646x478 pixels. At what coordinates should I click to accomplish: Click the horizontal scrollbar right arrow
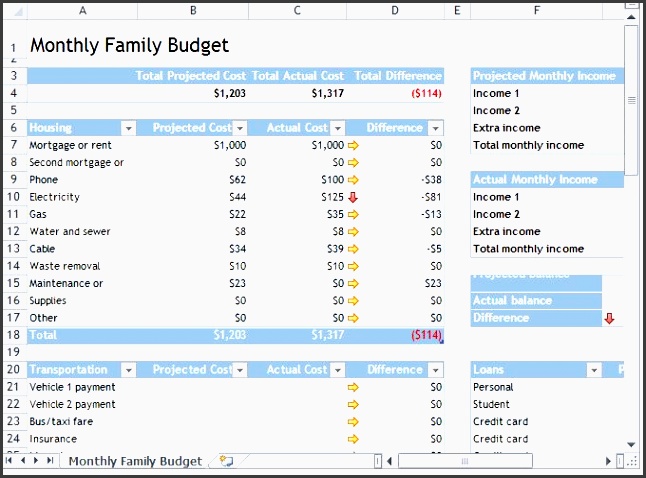(x=606, y=461)
